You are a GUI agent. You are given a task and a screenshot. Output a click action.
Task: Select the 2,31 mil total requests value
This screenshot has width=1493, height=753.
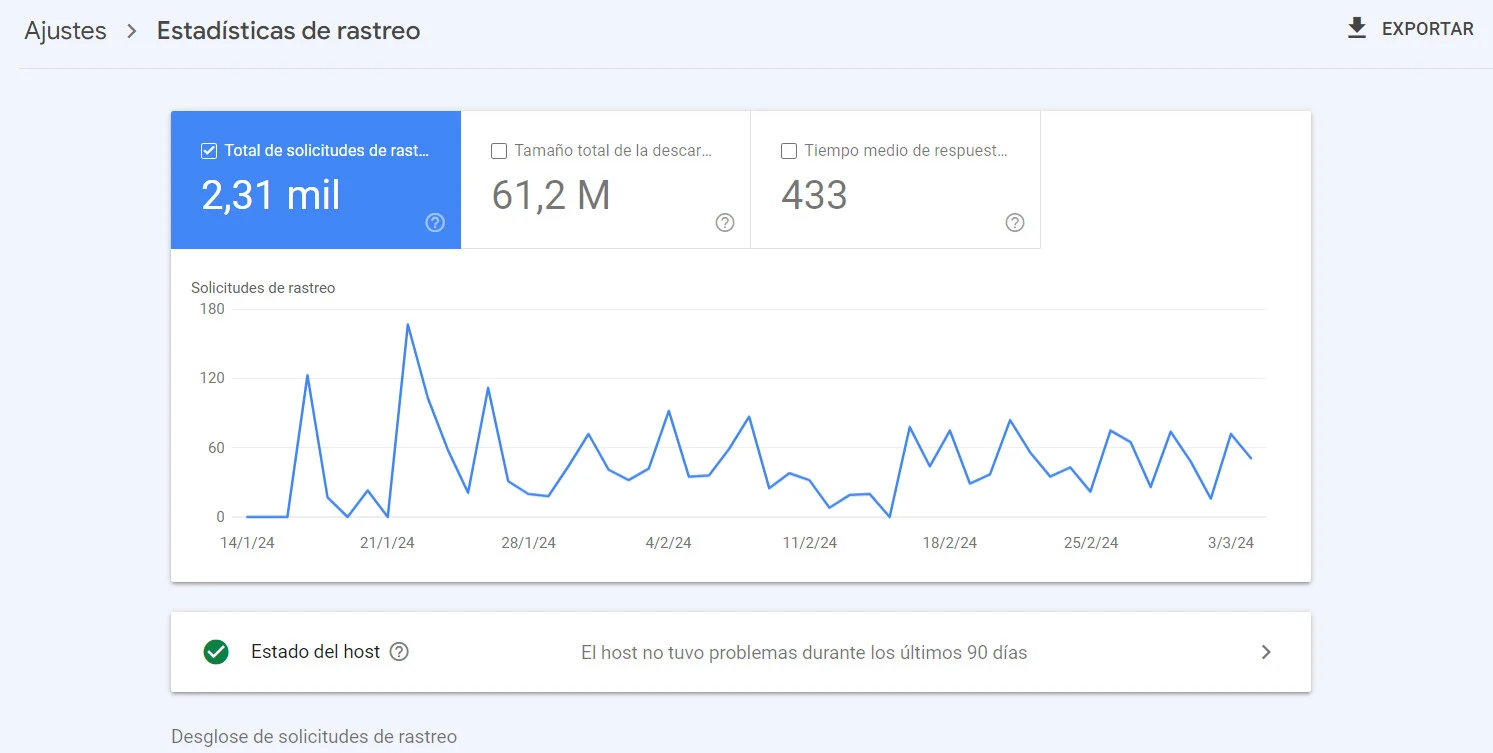click(271, 195)
